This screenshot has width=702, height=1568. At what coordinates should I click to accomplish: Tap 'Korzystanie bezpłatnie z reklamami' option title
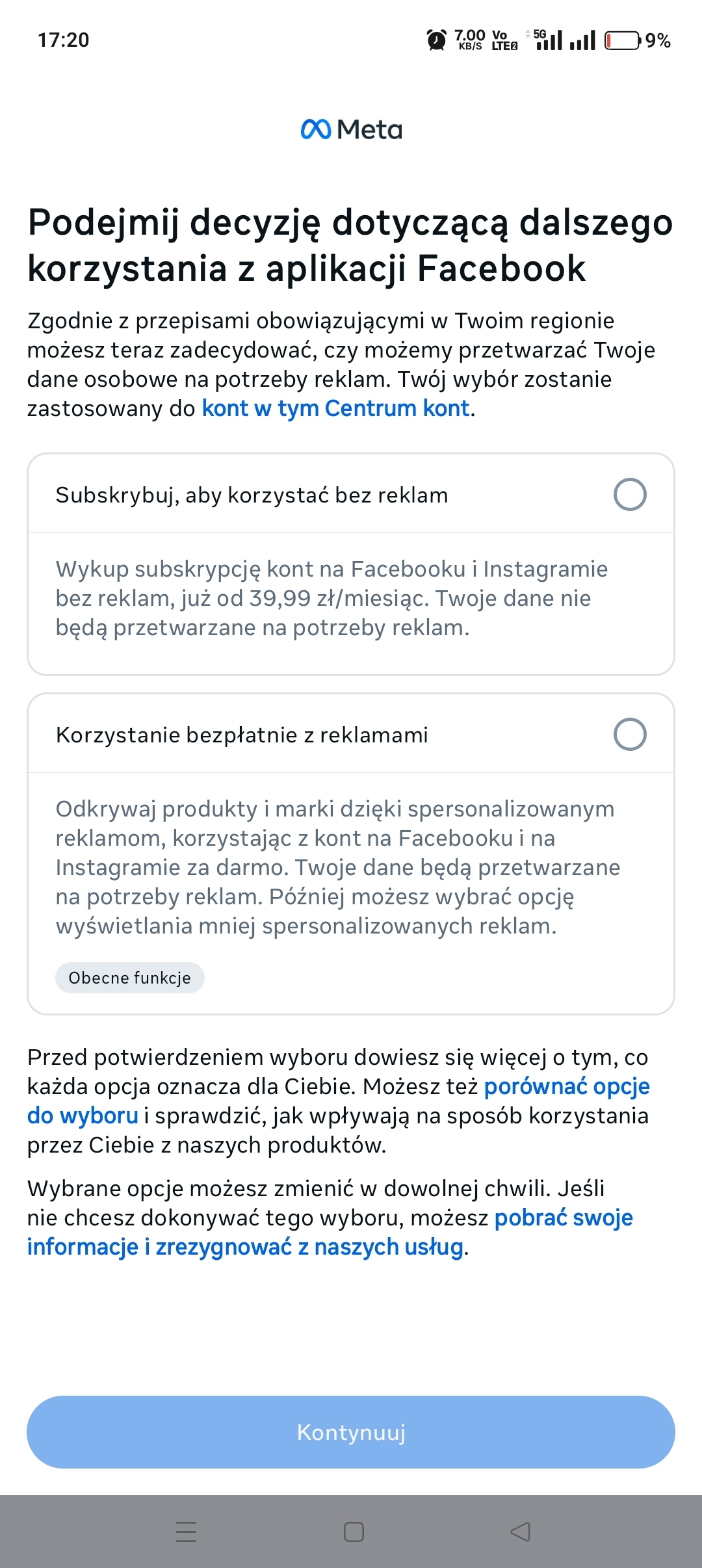242,735
